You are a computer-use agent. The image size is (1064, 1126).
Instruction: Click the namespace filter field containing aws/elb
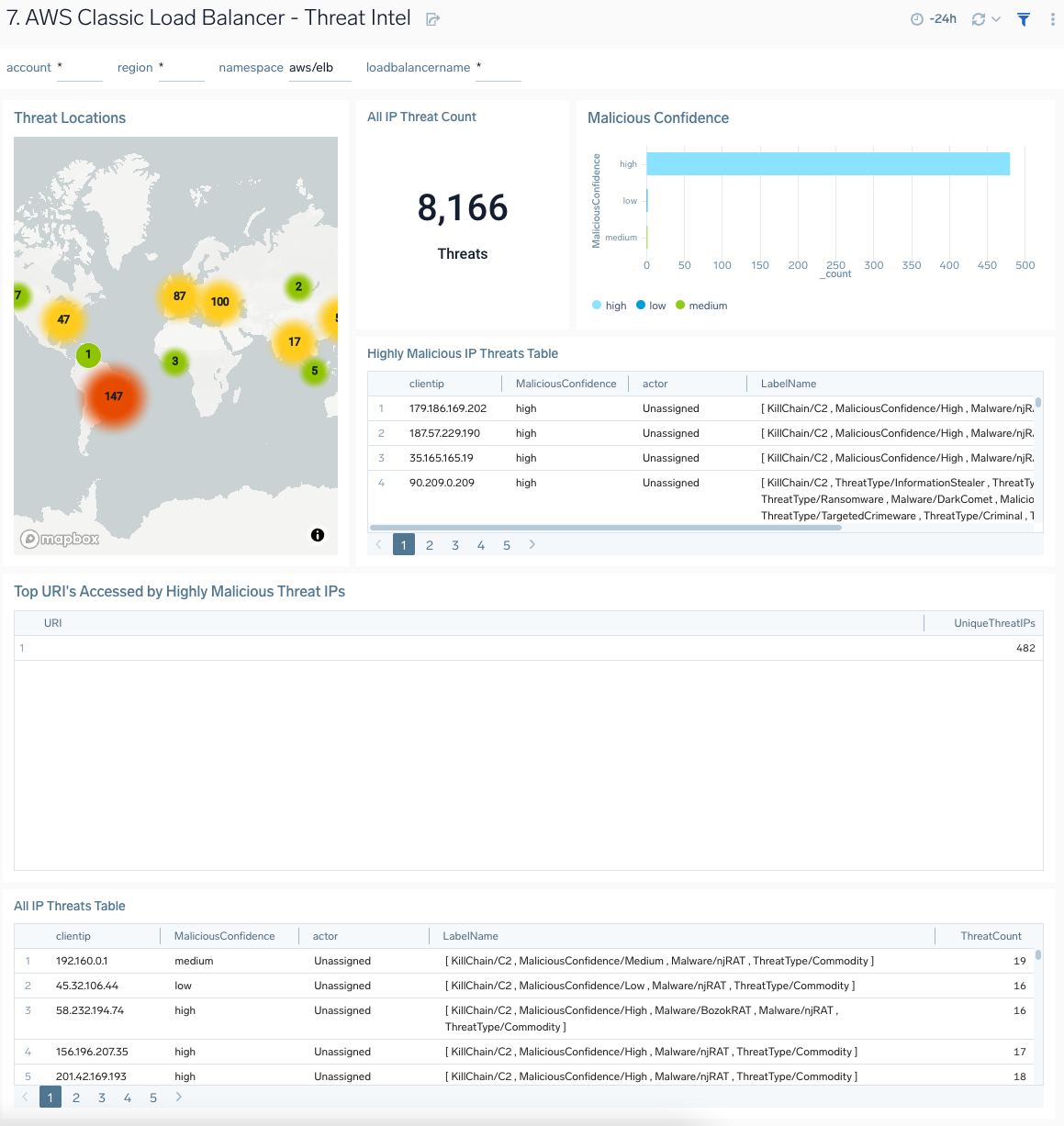click(319, 67)
